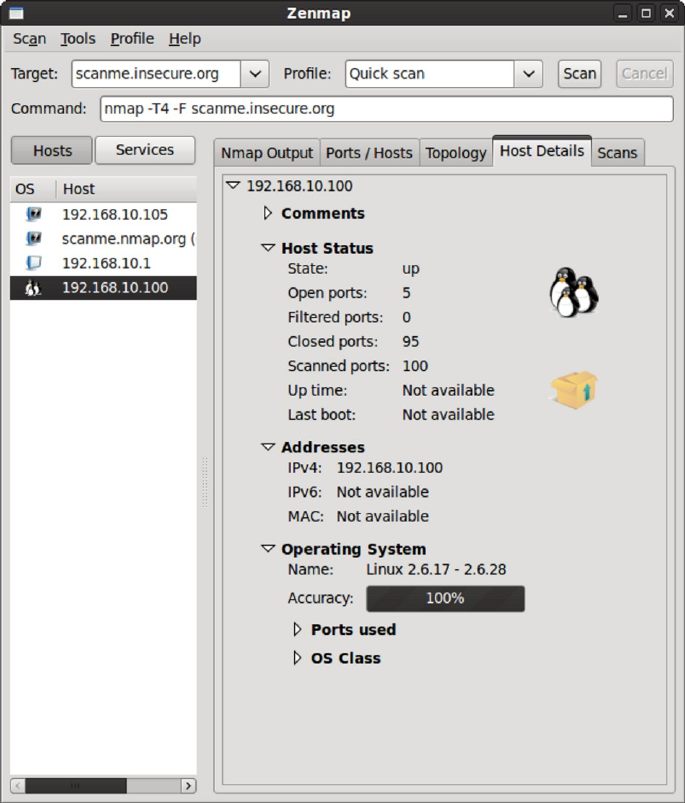This screenshot has height=803, width=685.
Task: Click the OS accuracy 100% progress bar
Action: tap(445, 598)
